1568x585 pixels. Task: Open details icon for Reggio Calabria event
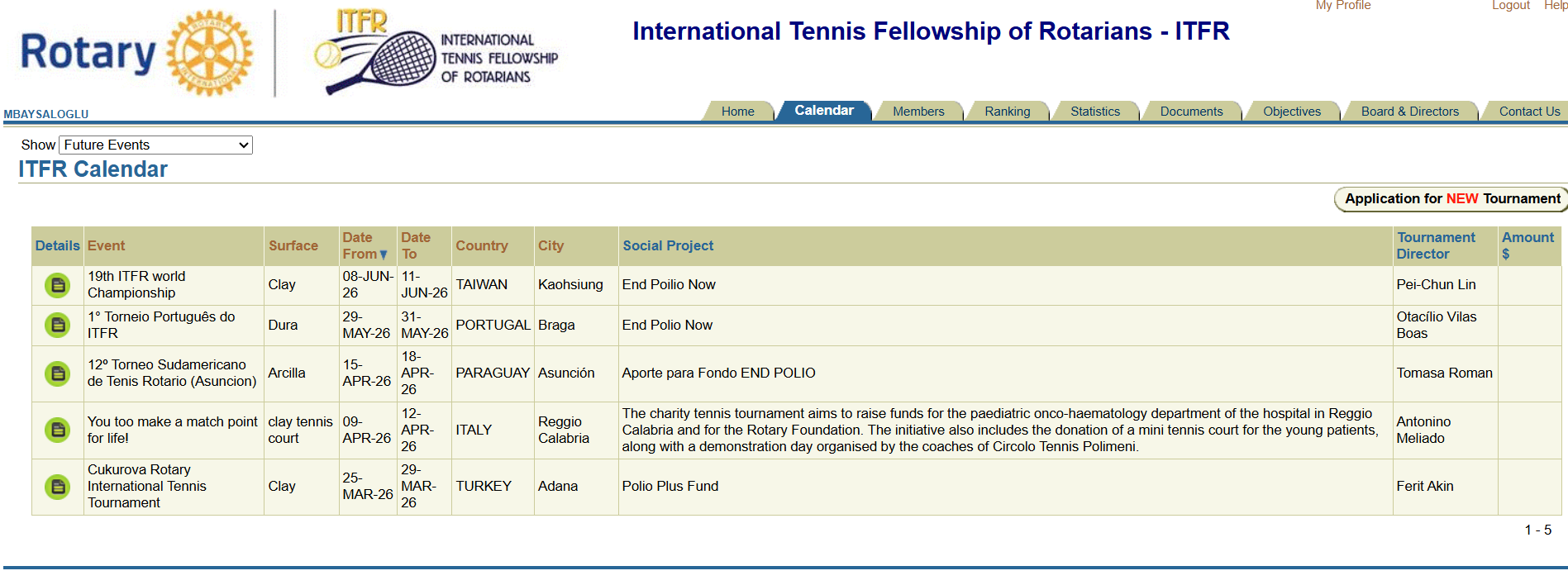57,430
